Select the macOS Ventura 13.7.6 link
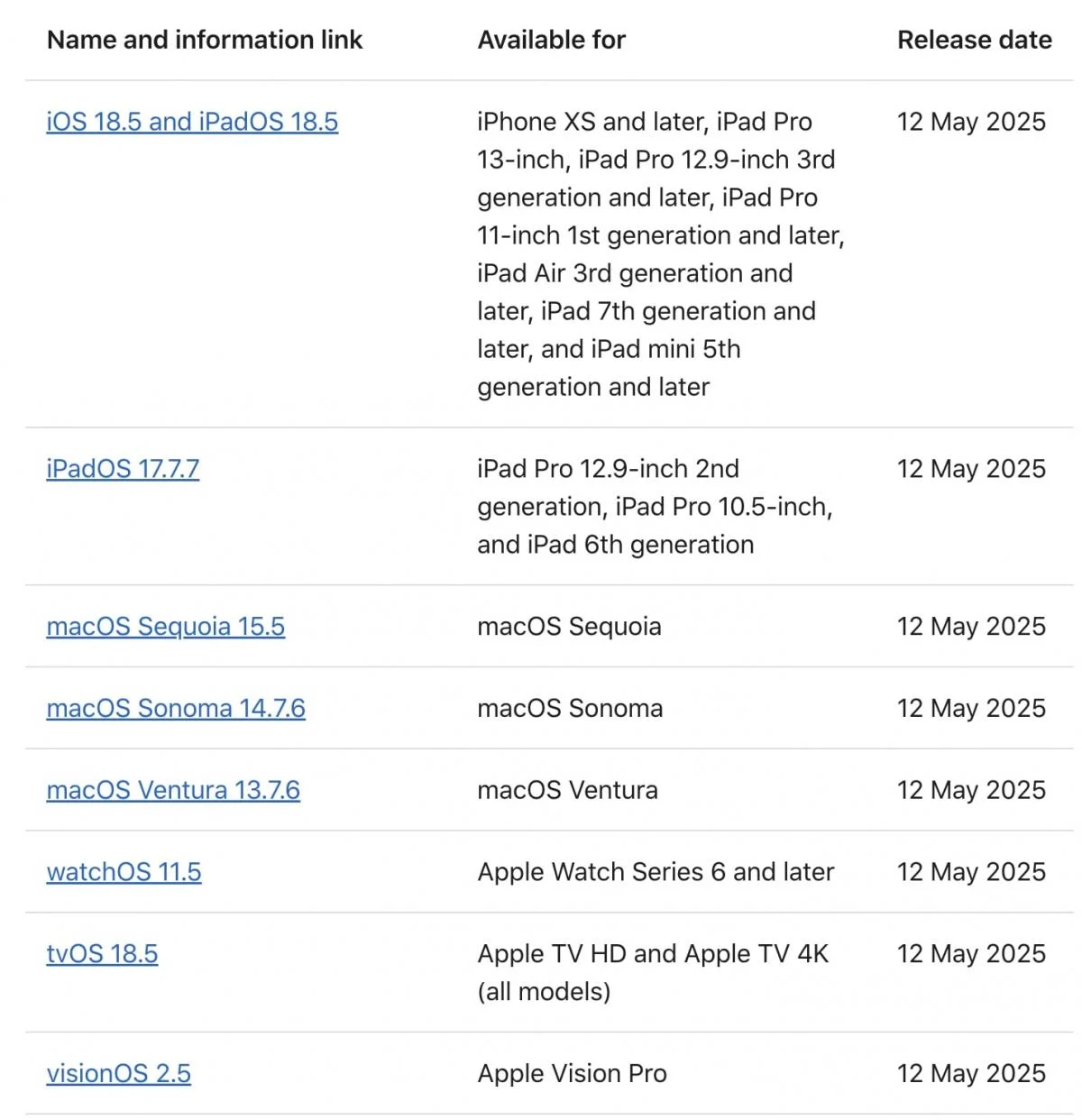 click(173, 790)
